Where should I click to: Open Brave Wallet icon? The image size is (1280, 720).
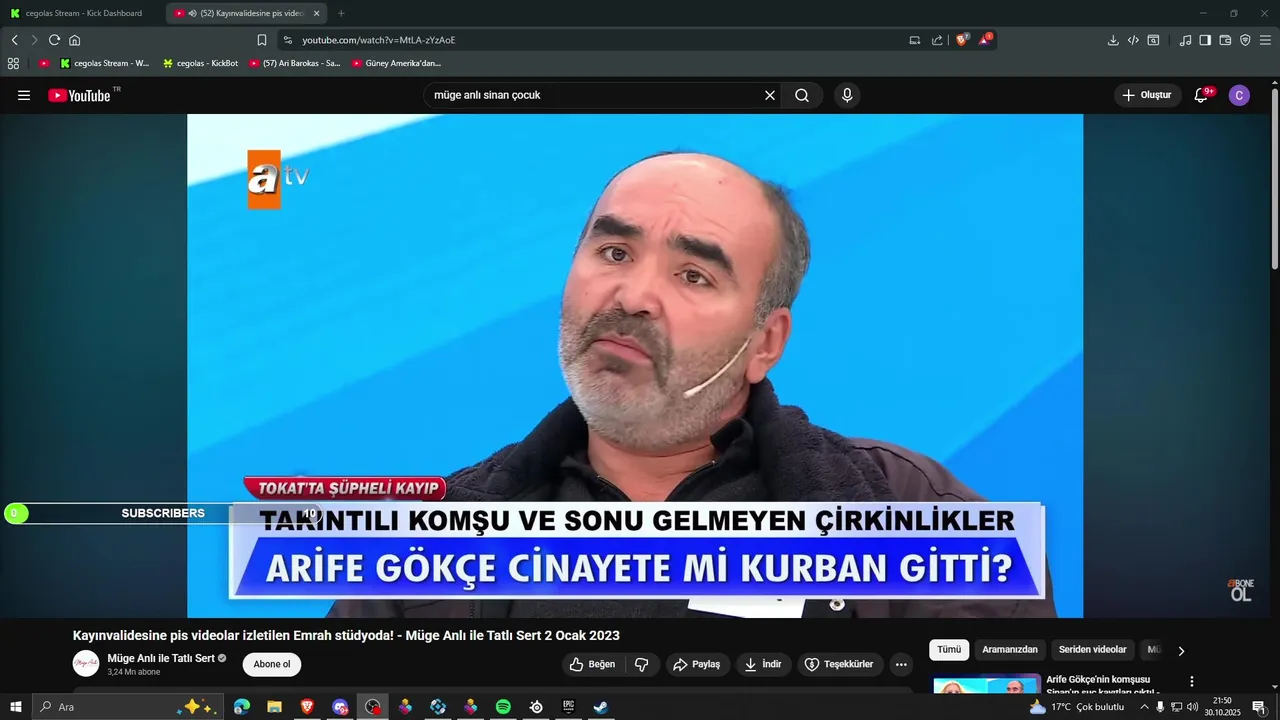pyautogui.click(x=1225, y=40)
